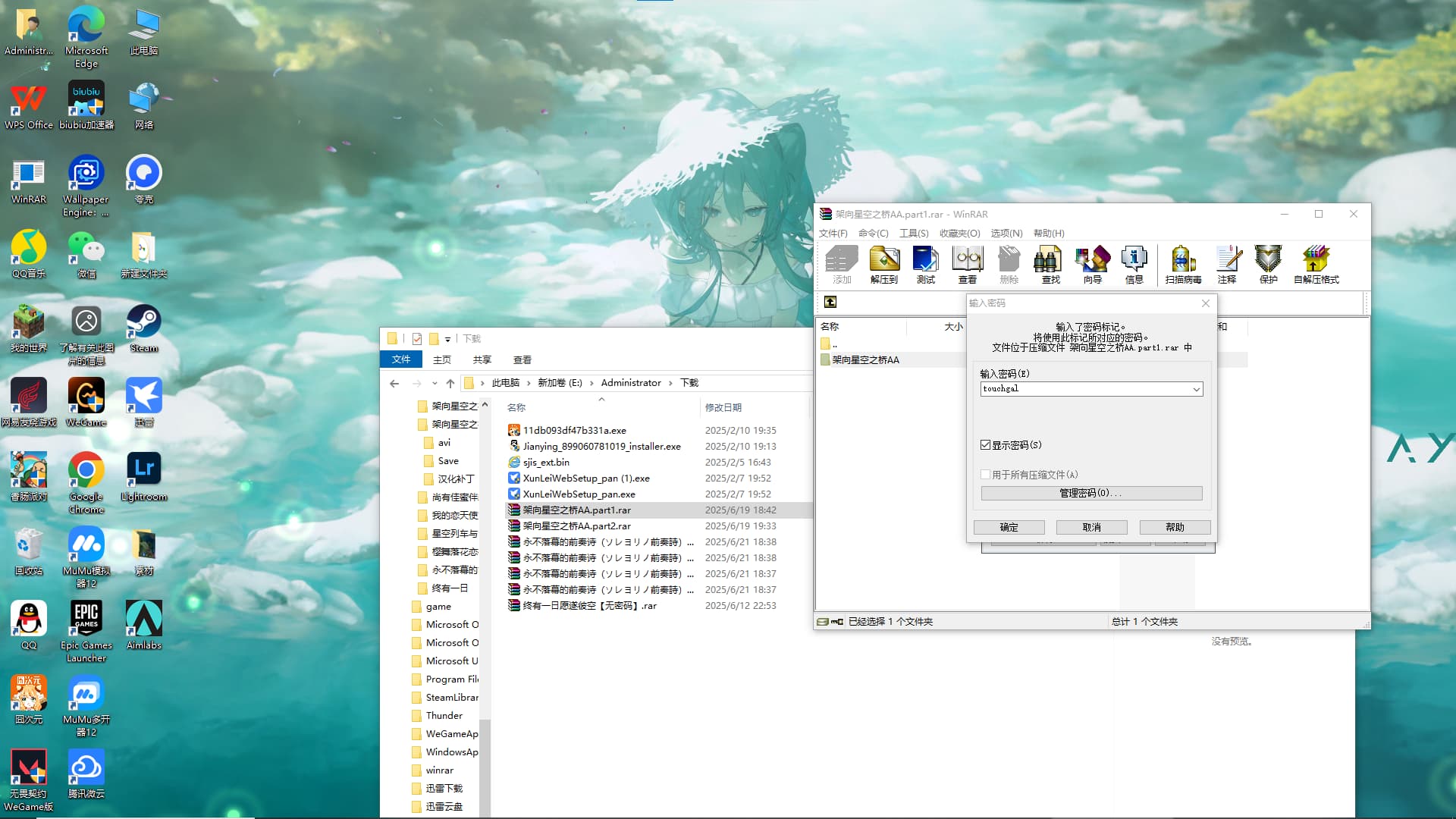
Task: Uncheck the 显示密码 (Show password) checkbox
Action: 985,445
